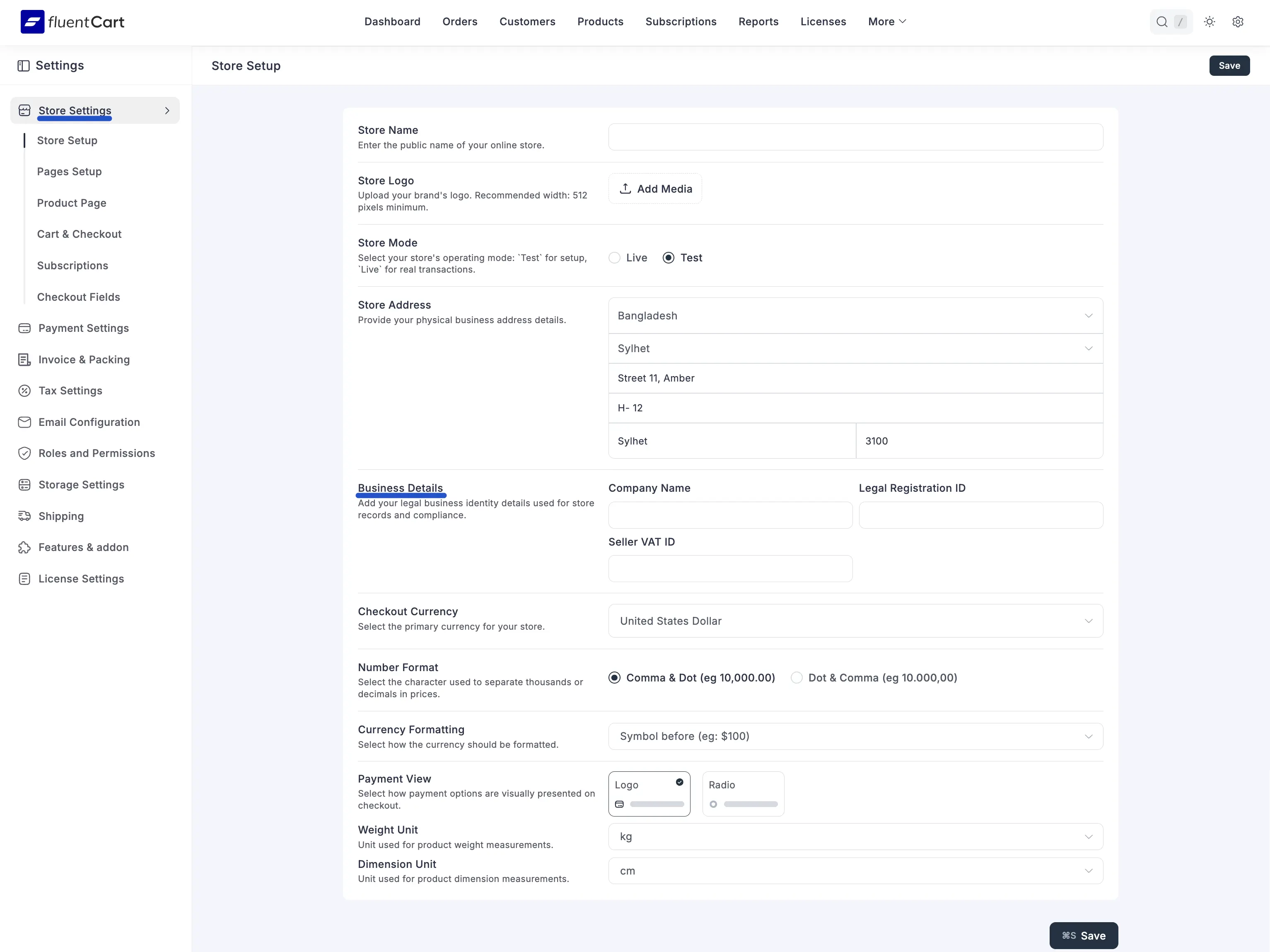
Task: Open Store Setup in sidebar
Action: 67,141
